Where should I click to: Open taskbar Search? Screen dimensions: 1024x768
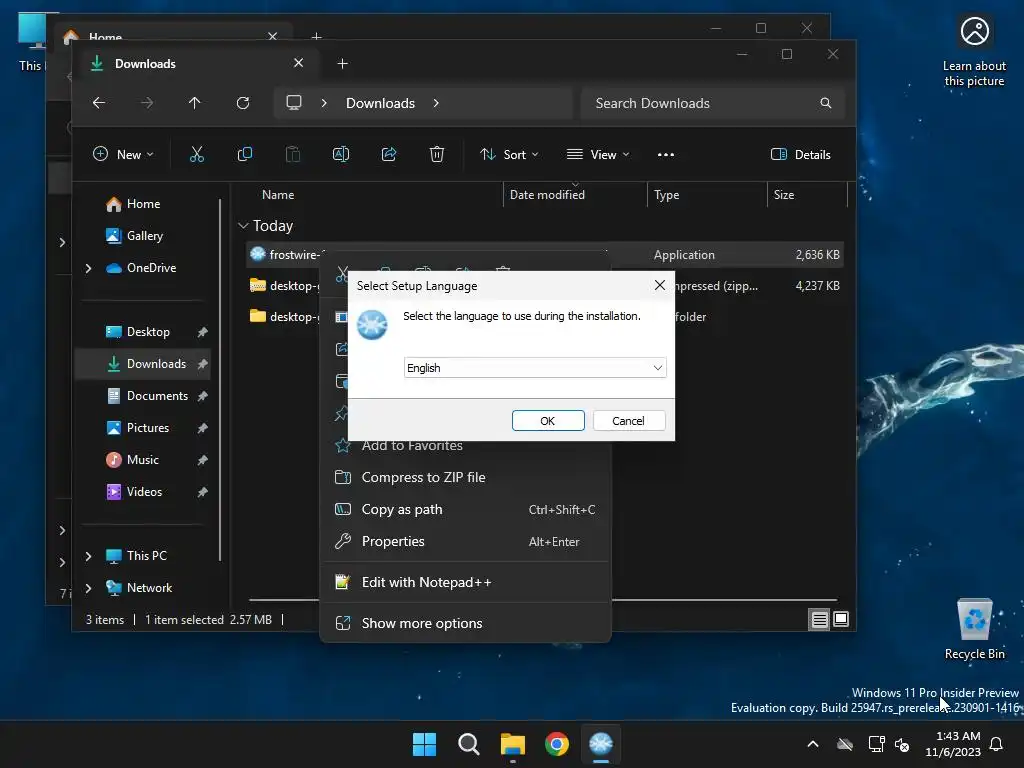pos(468,744)
